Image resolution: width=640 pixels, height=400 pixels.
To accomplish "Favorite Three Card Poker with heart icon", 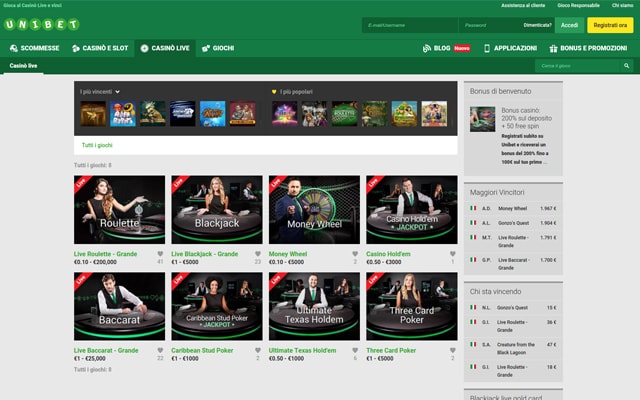I will [453, 350].
